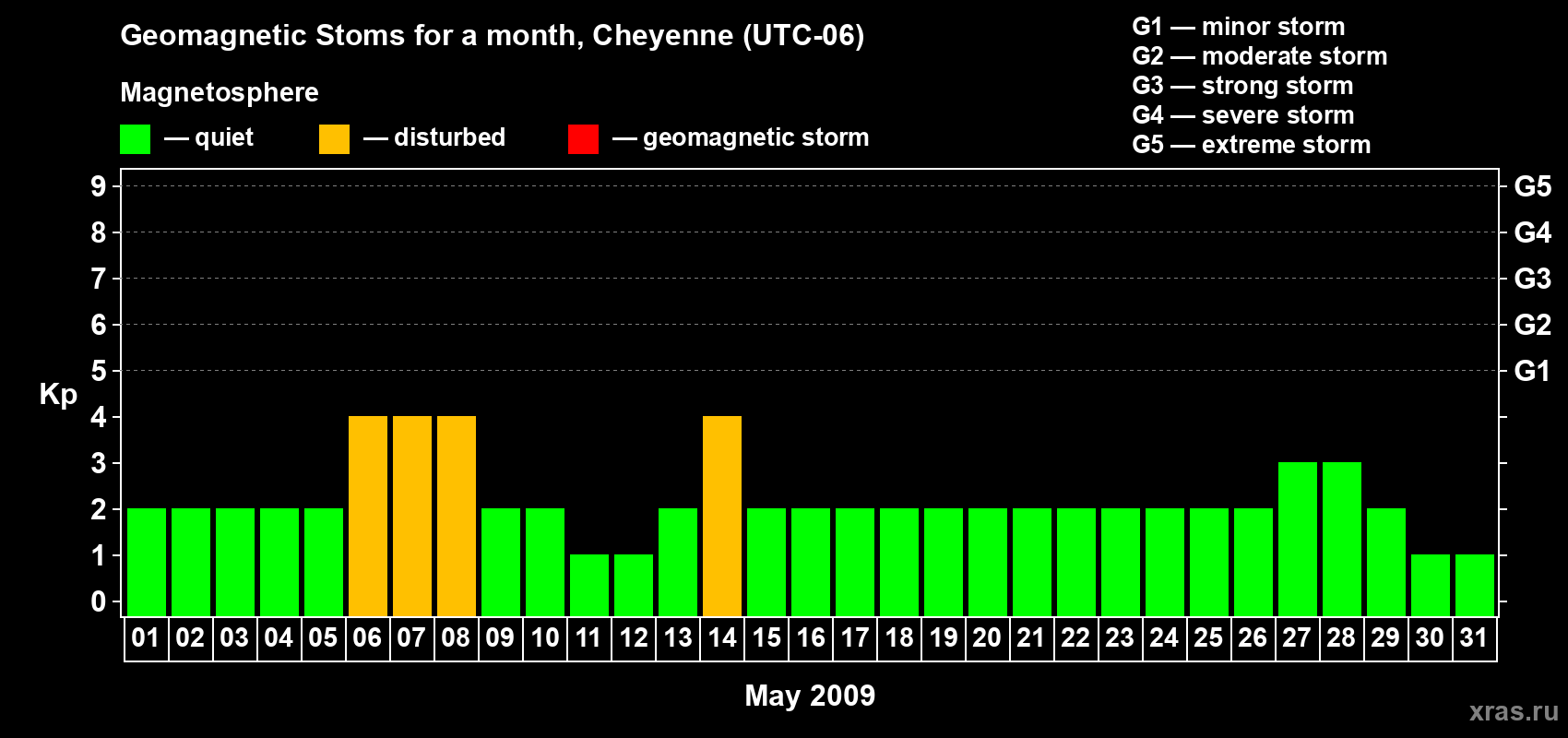Image resolution: width=1568 pixels, height=738 pixels.
Task: Click the '— disturbed' legend label
Action: click(x=434, y=137)
